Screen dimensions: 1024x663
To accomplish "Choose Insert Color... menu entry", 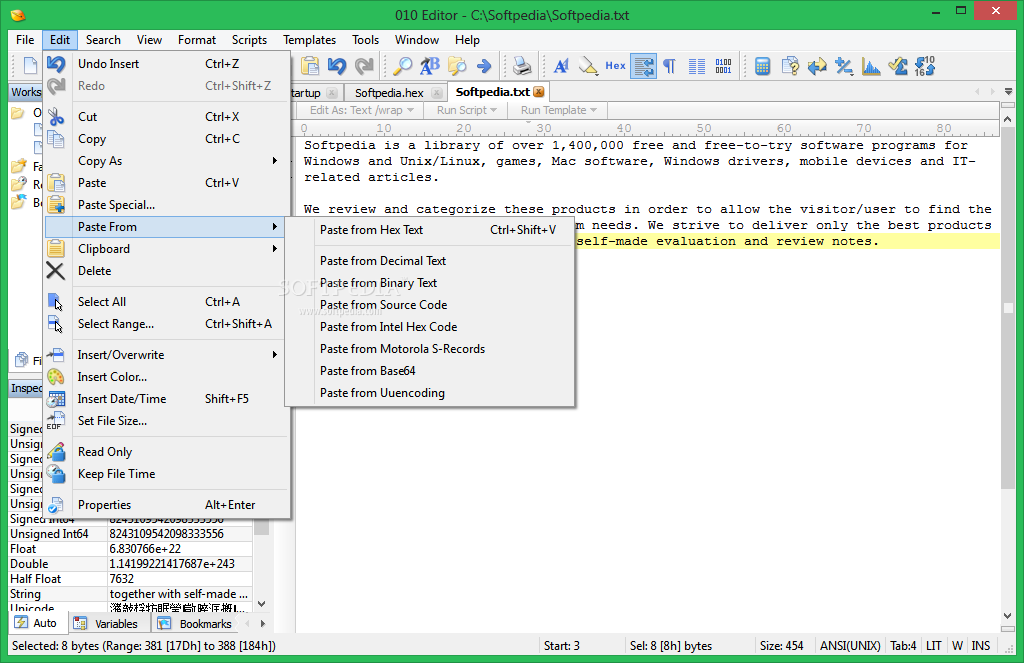I will coord(167,377).
